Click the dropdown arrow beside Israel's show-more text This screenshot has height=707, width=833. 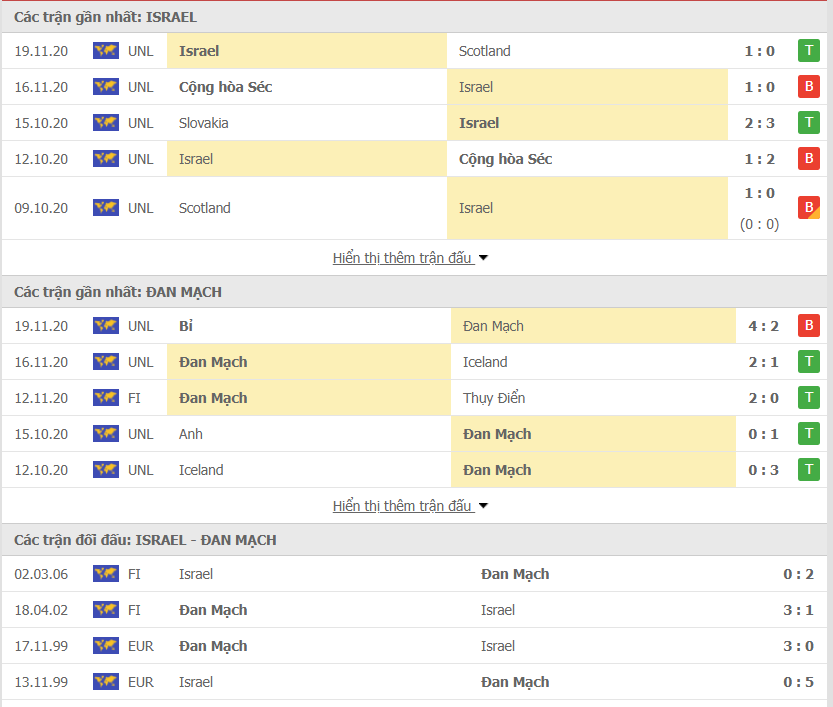click(x=483, y=257)
